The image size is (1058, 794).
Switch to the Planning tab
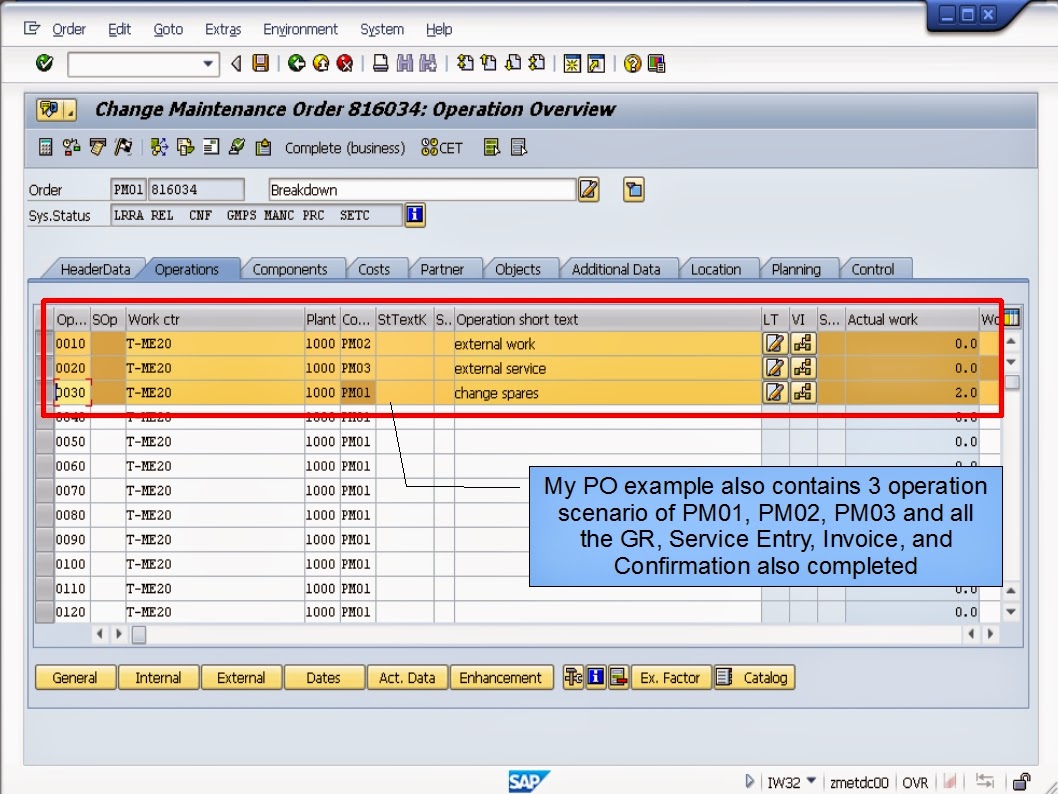pos(796,269)
